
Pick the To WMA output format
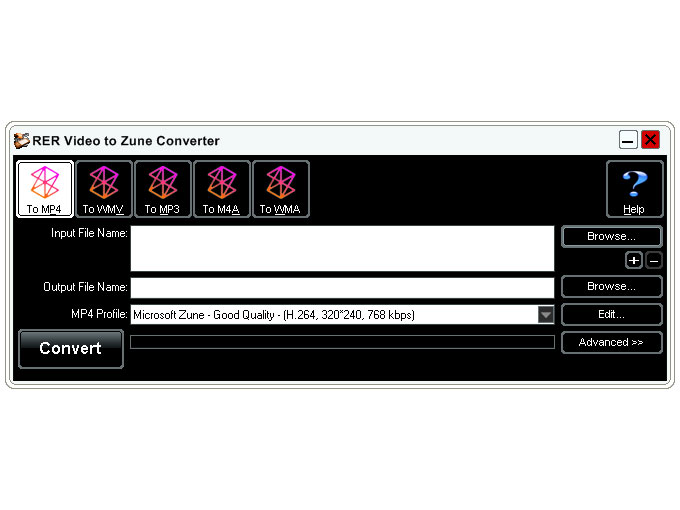coord(281,189)
